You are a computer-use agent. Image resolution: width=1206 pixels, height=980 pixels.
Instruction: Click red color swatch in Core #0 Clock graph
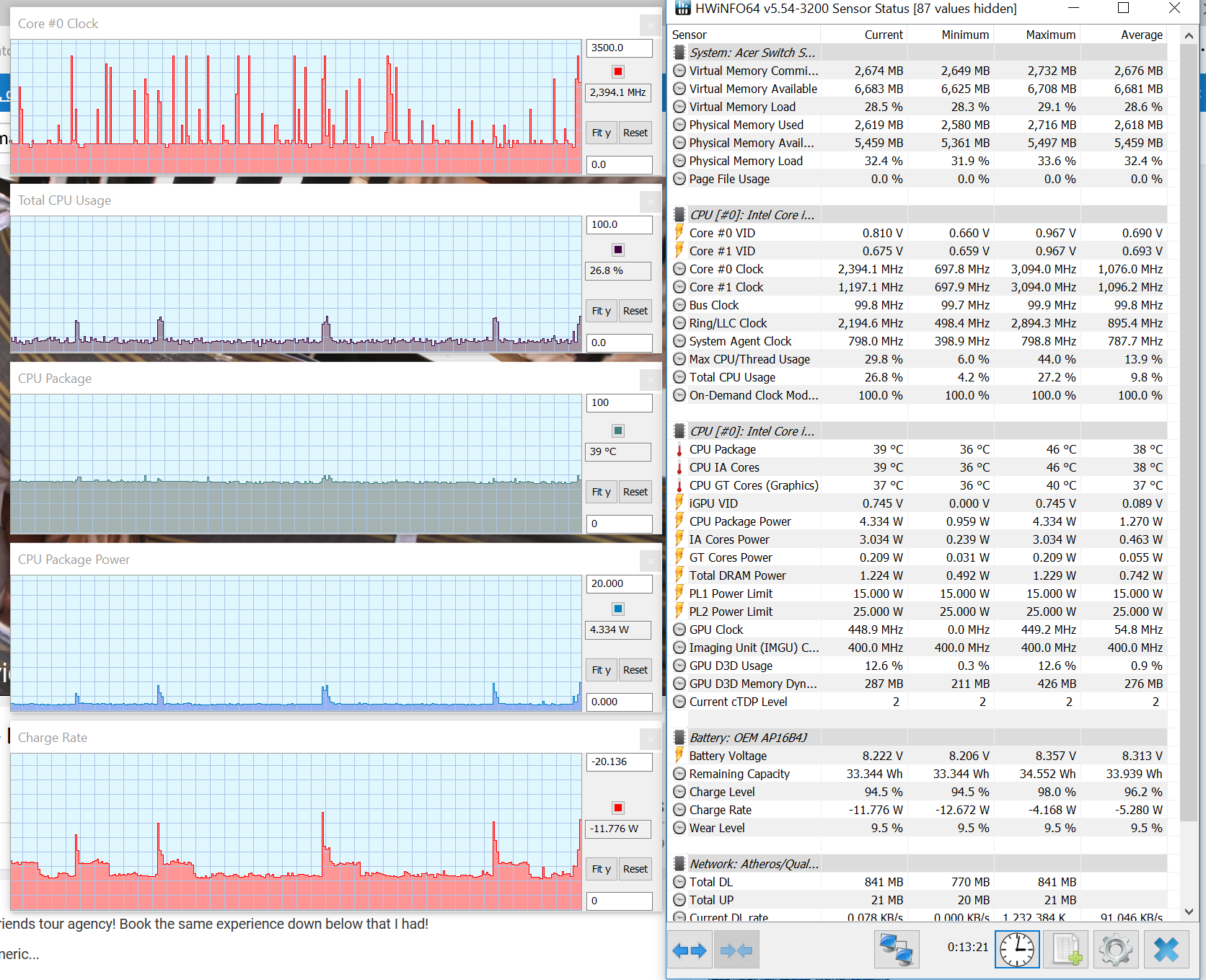618,71
